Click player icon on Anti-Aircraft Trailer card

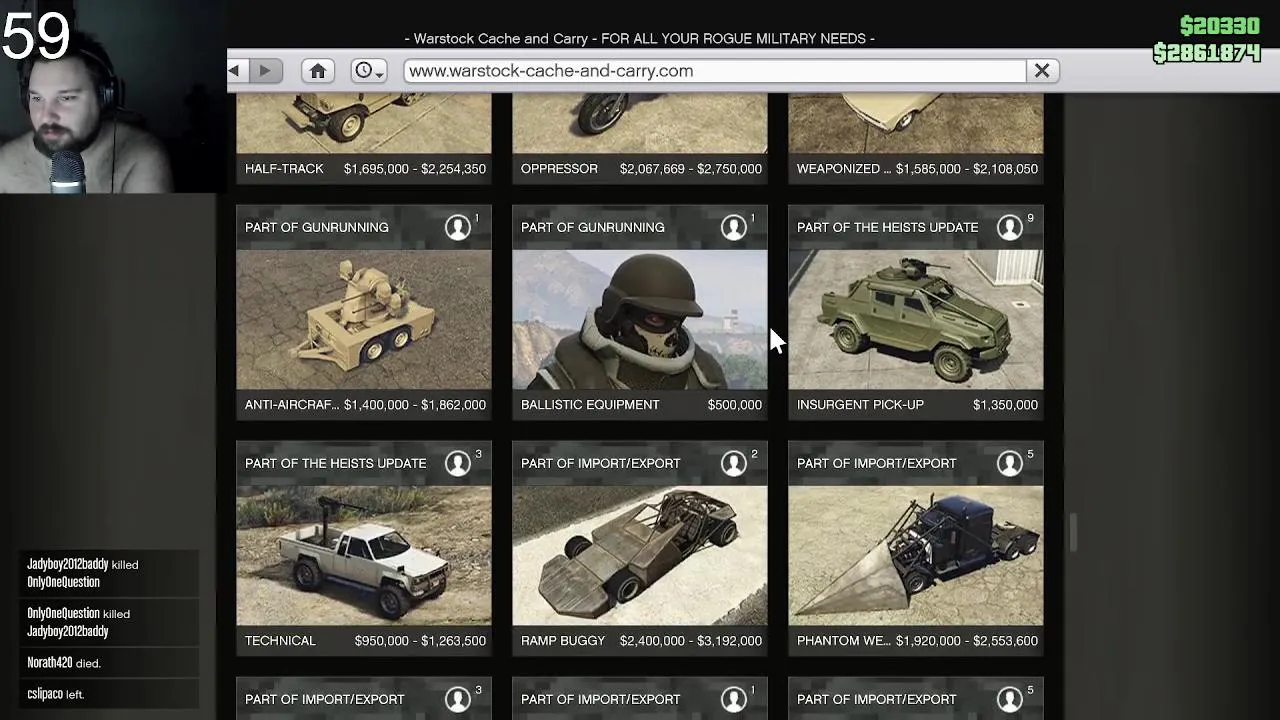tap(458, 228)
